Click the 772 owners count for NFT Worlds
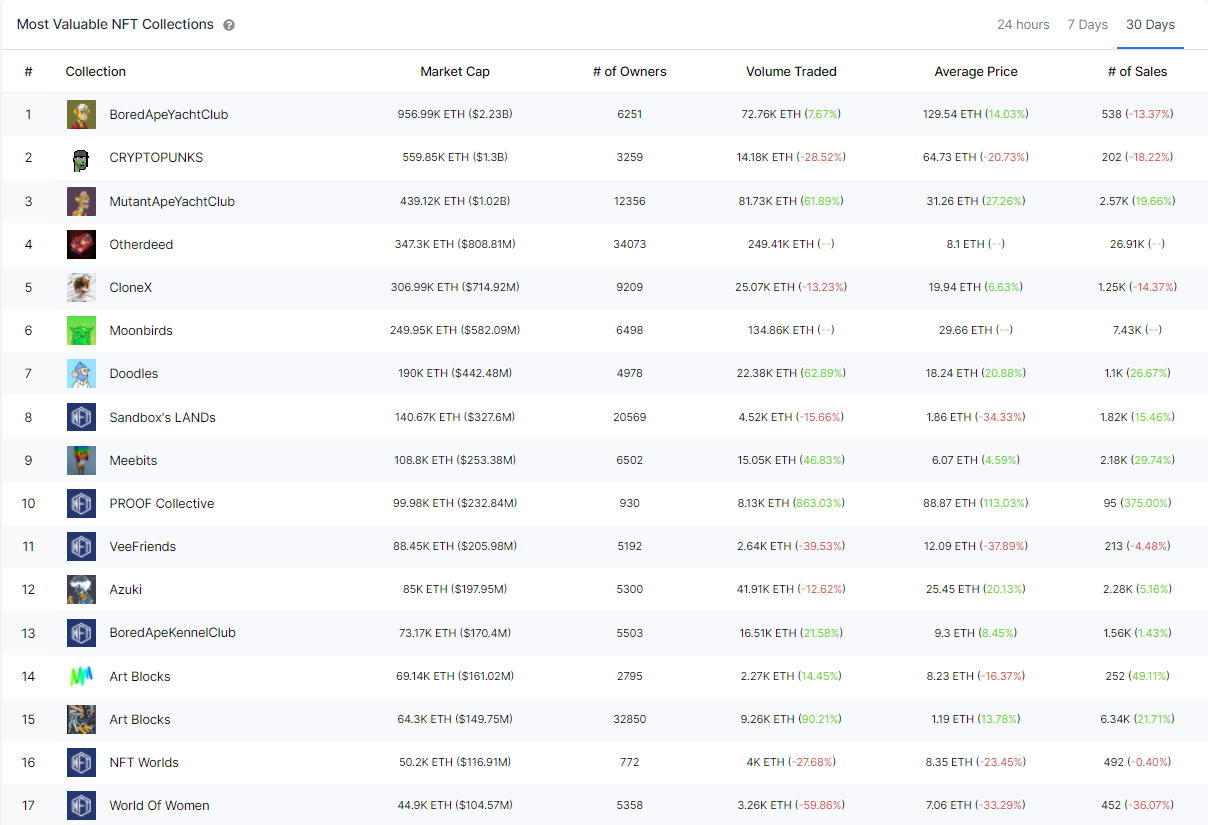 tap(630, 762)
